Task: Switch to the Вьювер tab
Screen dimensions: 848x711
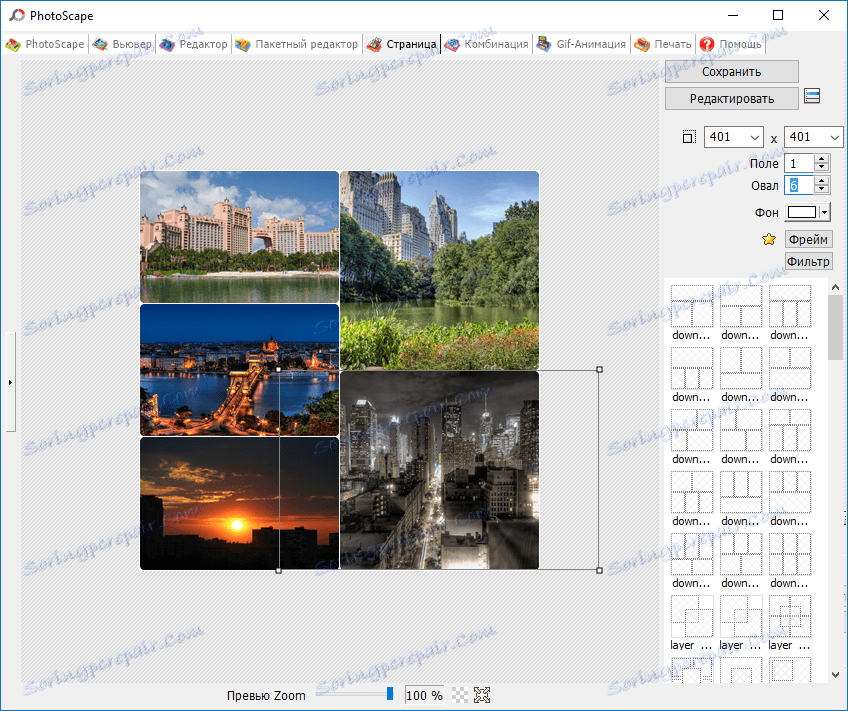Action: [x=122, y=44]
